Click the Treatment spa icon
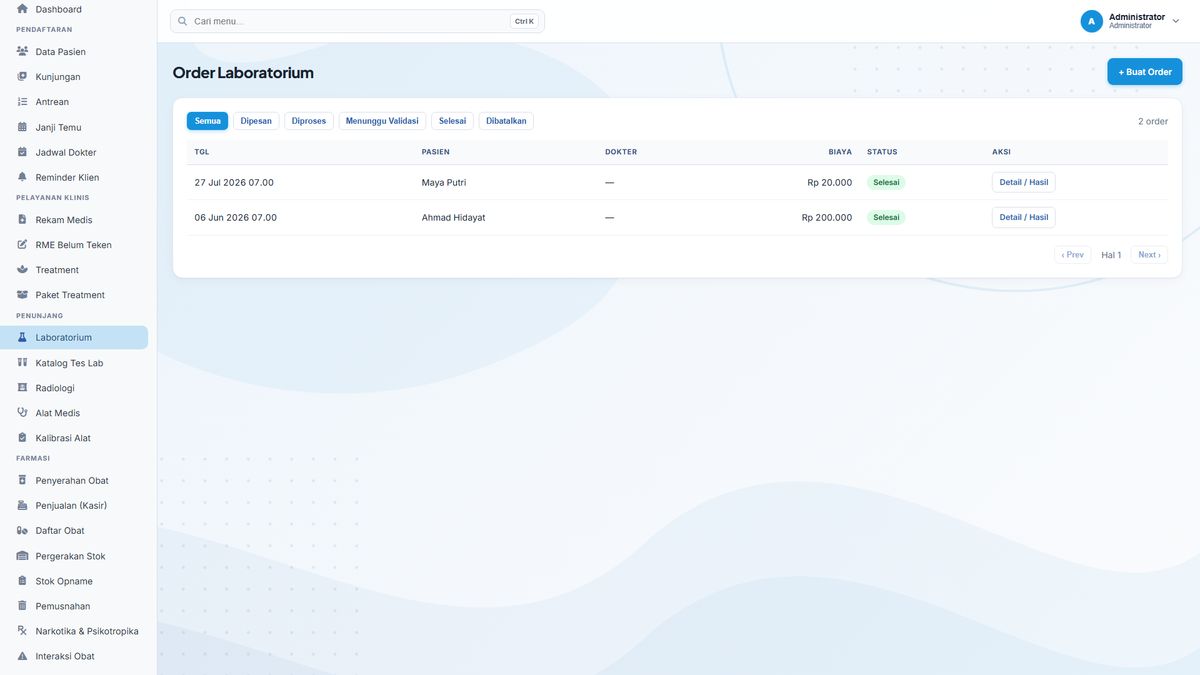This screenshot has width=1200, height=675. (22, 269)
